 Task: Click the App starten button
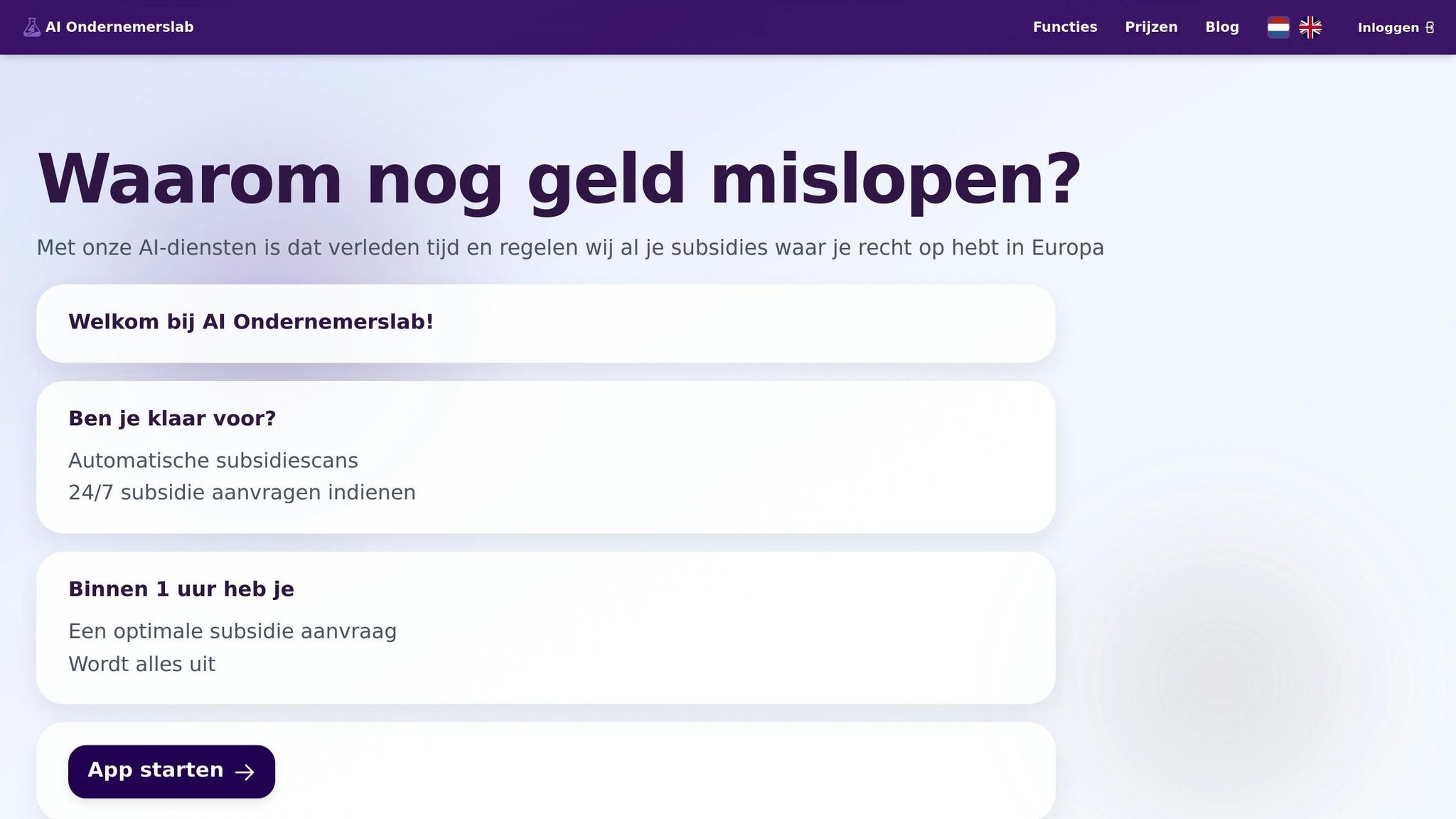pyautogui.click(x=171, y=771)
